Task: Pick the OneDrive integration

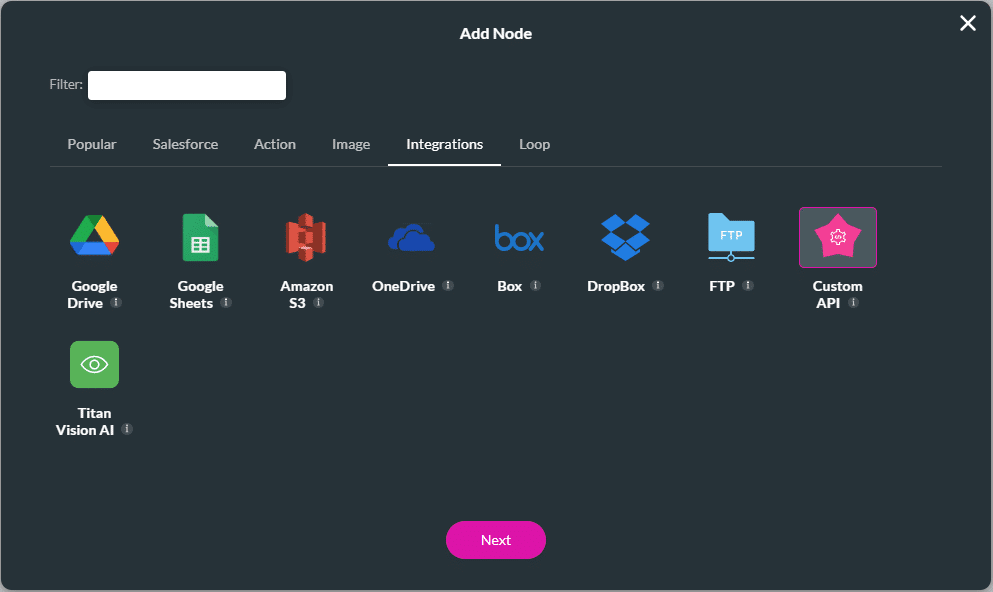Action: [x=412, y=237]
